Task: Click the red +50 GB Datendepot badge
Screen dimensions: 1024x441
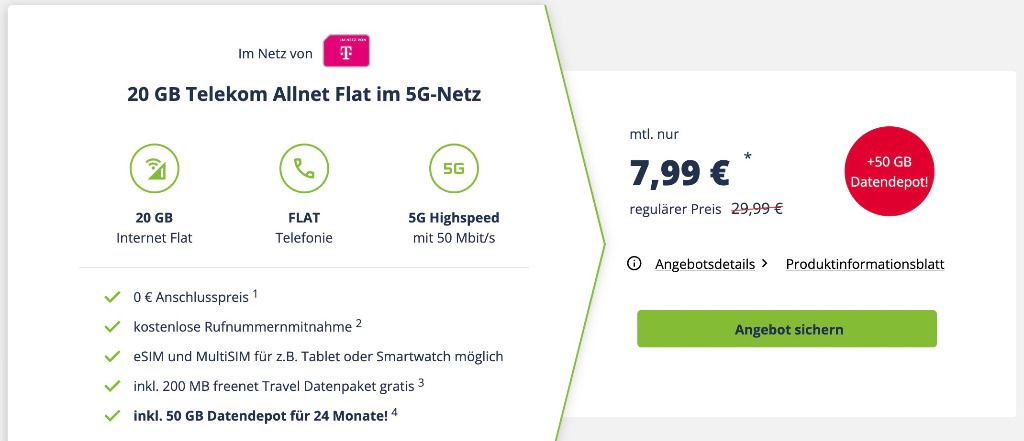Action: coord(888,171)
